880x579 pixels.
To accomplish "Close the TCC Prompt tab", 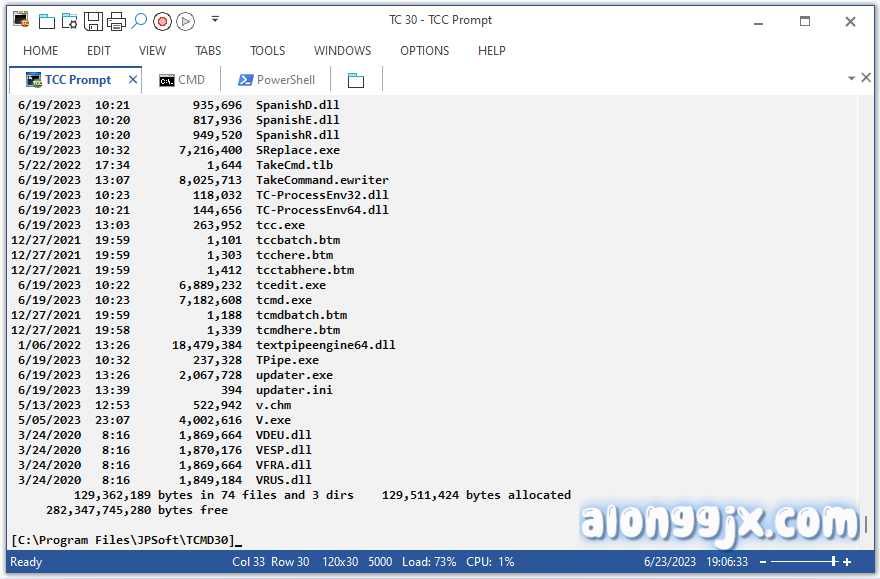I will pos(133,80).
